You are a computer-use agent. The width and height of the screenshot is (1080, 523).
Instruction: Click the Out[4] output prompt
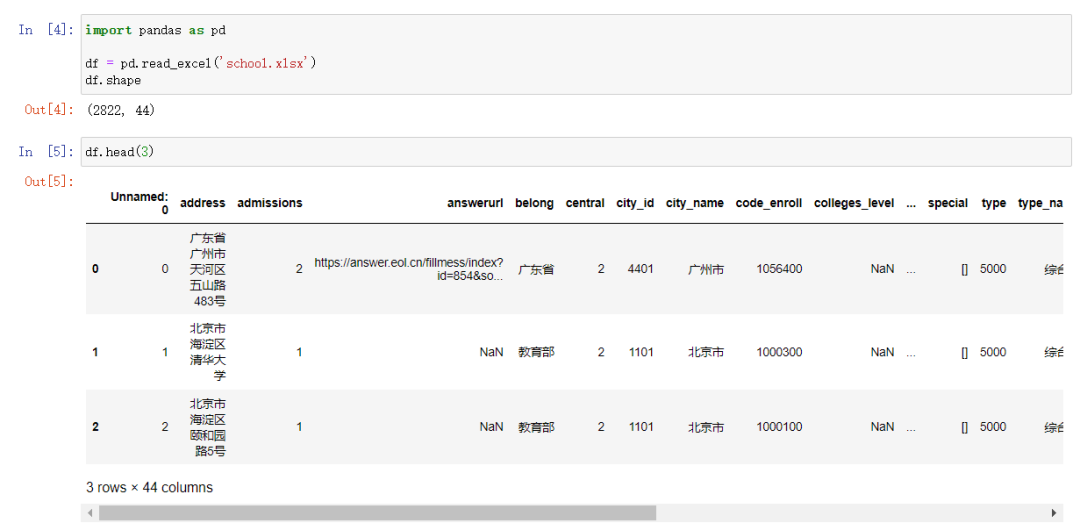click(49, 110)
